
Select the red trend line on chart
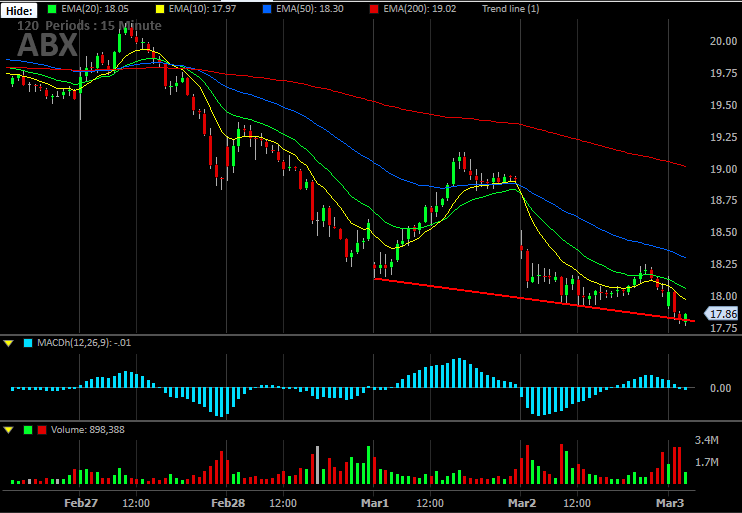pyautogui.click(x=534, y=300)
